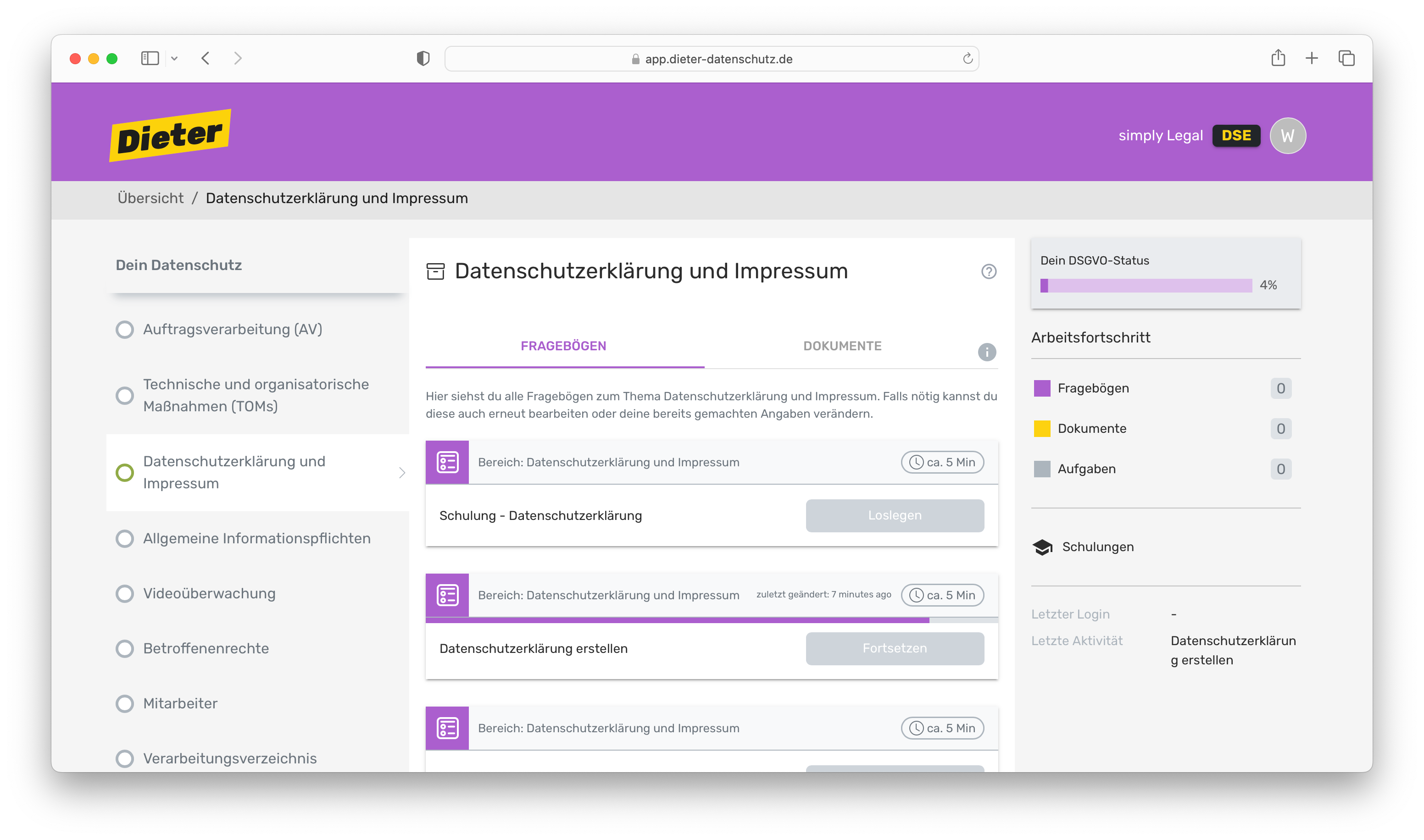Click the Dieter logo
Viewport: 1424px width, 840px height.
coord(170,135)
